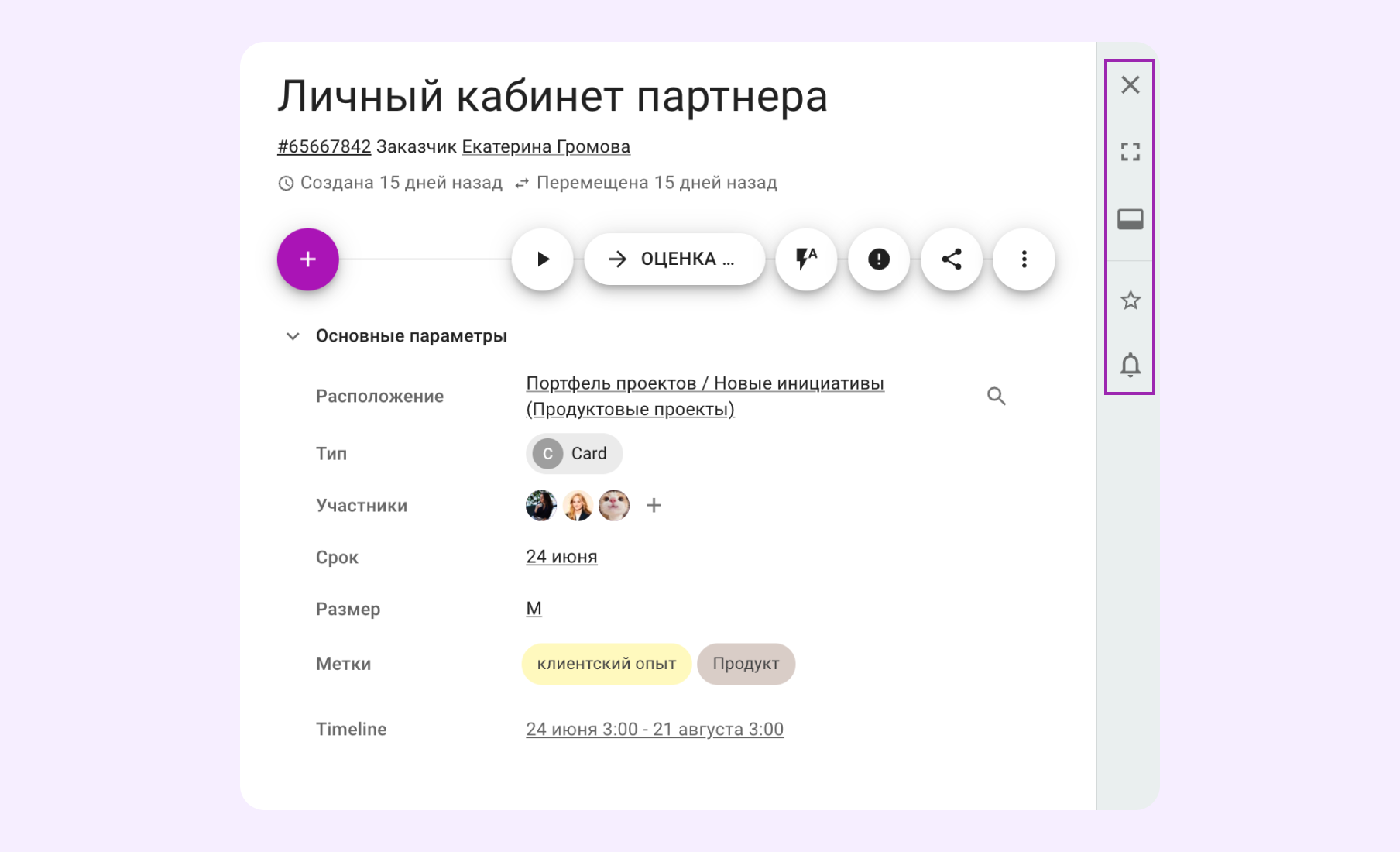This screenshot has width=1400, height=852.
Task: Click the blonde participant avatar
Action: [x=578, y=506]
